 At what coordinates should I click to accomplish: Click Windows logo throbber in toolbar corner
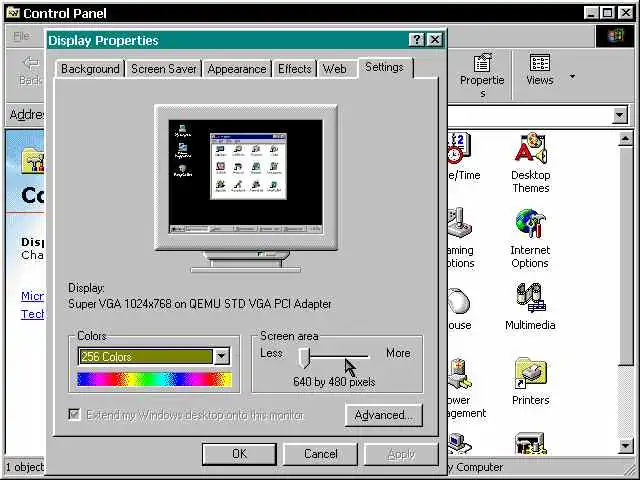pos(616,36)
